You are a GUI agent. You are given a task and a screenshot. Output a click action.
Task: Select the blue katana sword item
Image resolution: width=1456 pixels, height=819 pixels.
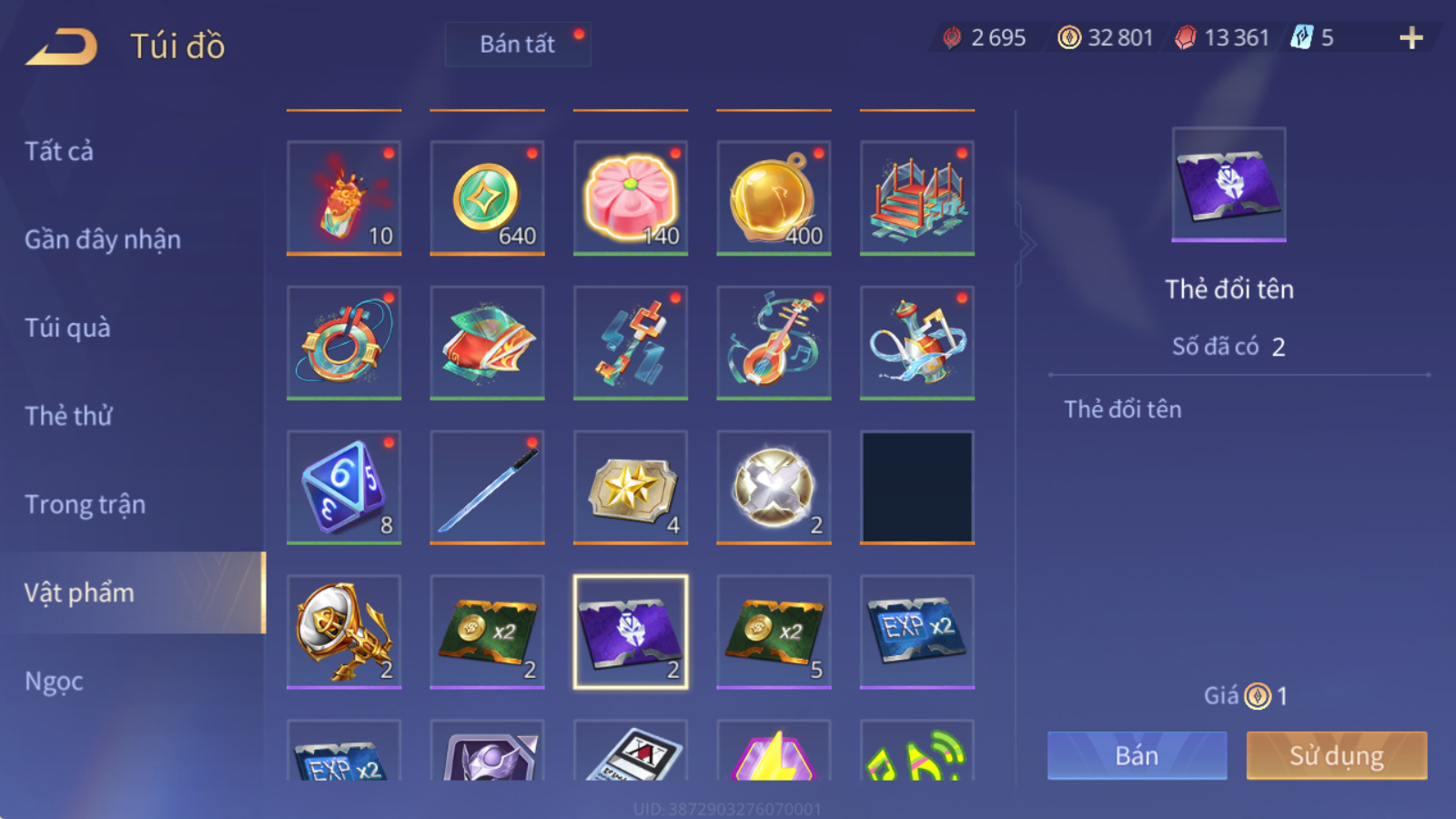(488, 488)
